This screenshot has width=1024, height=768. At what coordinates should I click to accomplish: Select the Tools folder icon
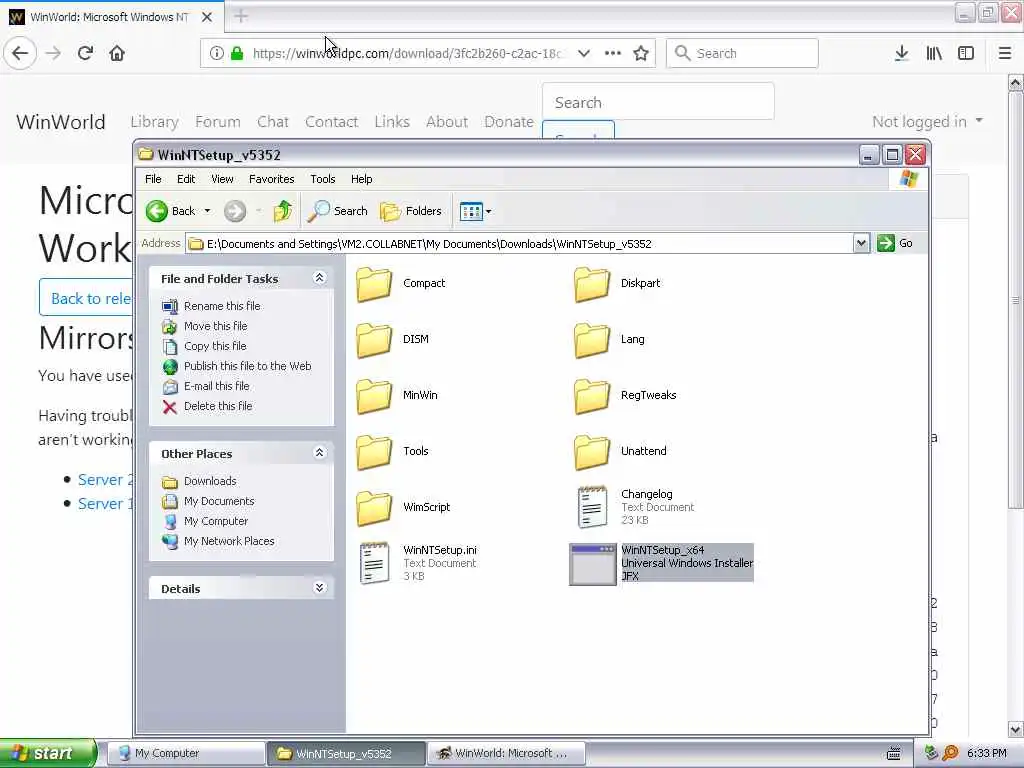tap(374, 452)
